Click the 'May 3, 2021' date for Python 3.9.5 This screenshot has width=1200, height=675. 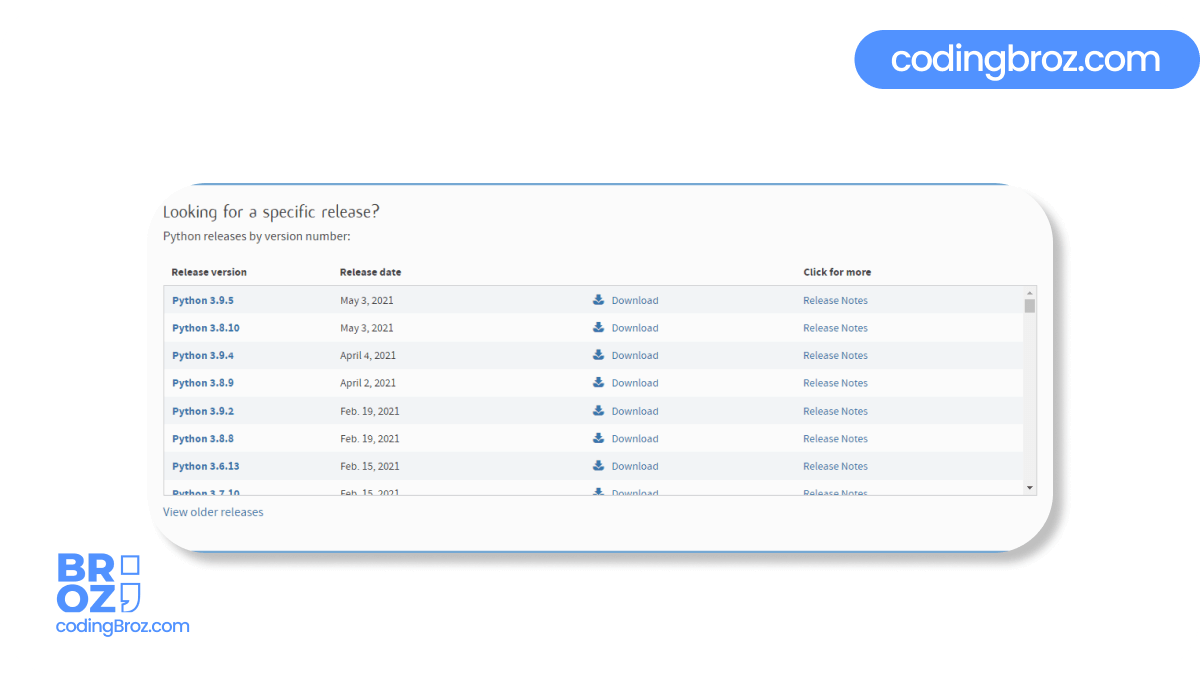[367, 300]
